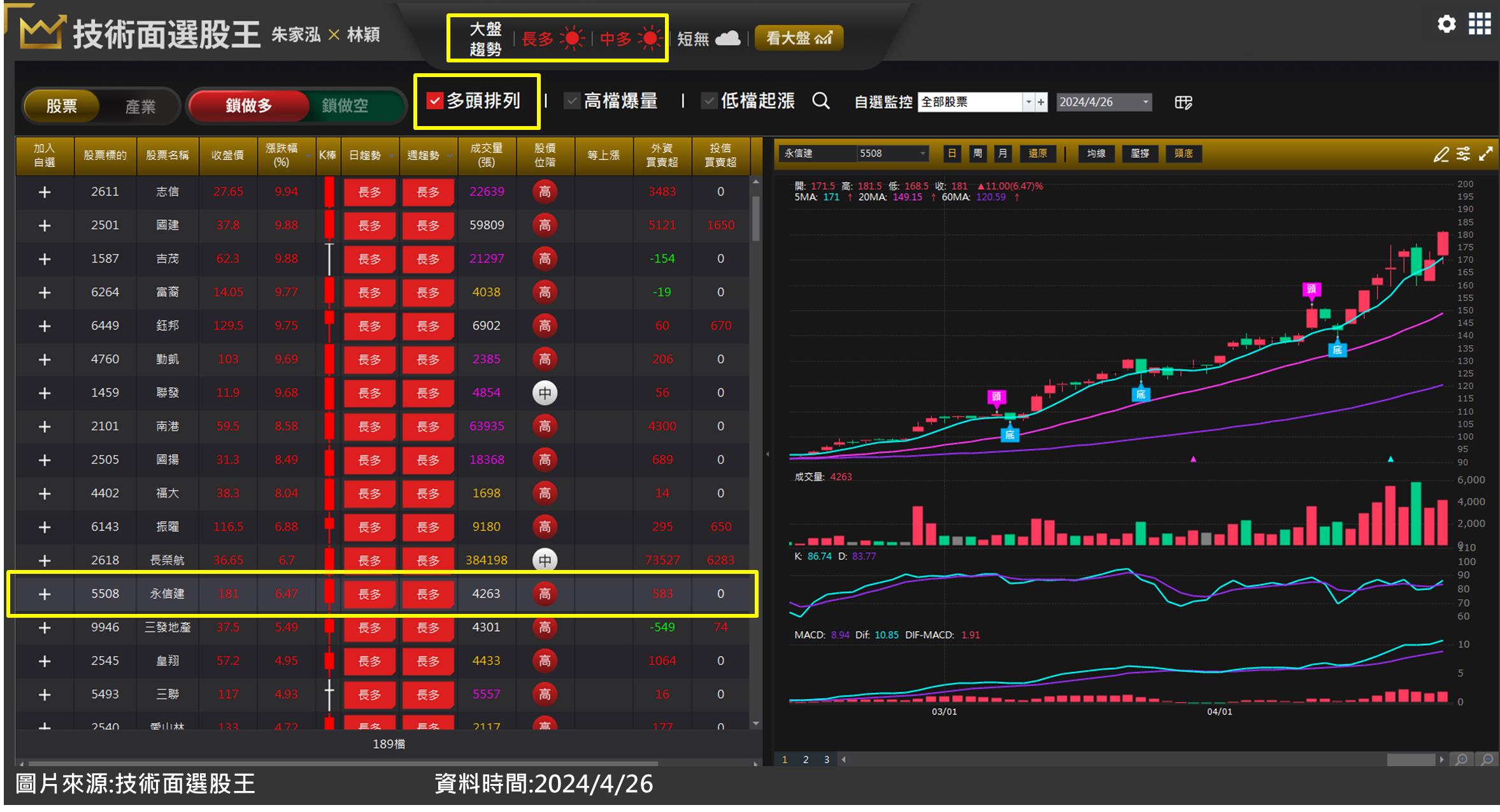Open 週趨勢 column filter arrow
Viewport: 1500px width, 812px height.
click(450, 156)
